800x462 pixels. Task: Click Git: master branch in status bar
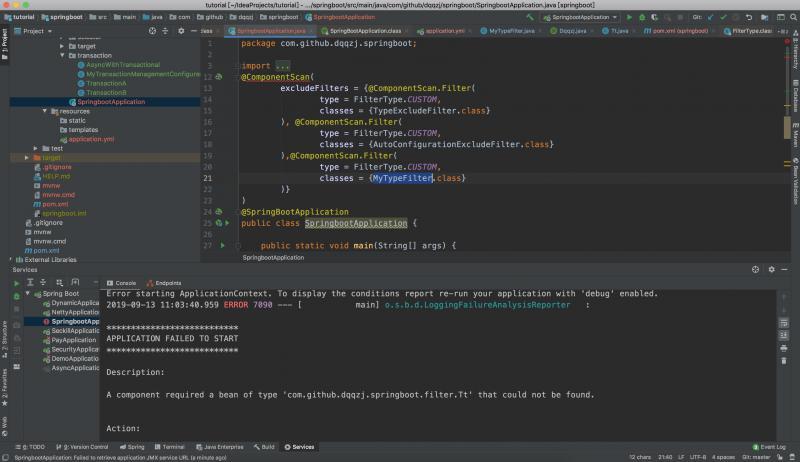(x=756, y=457)
